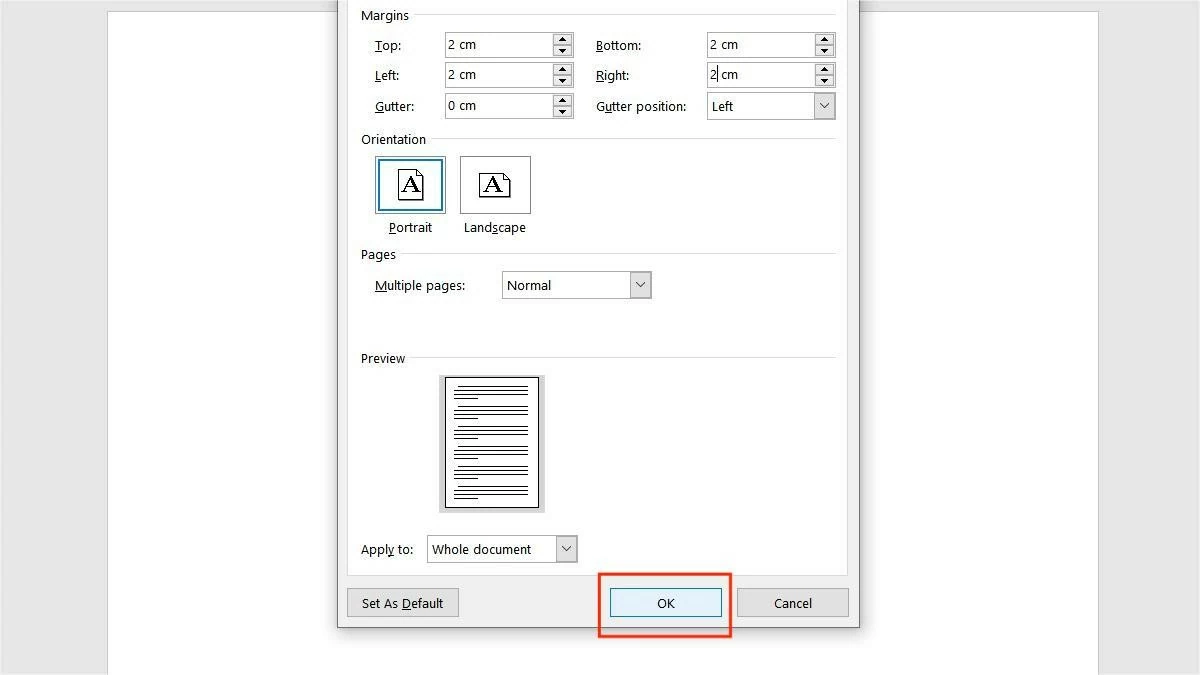The width and height of the screenshot is (1200, 675).
Task: Increase the Left margin value
Action: click(562, 70)
